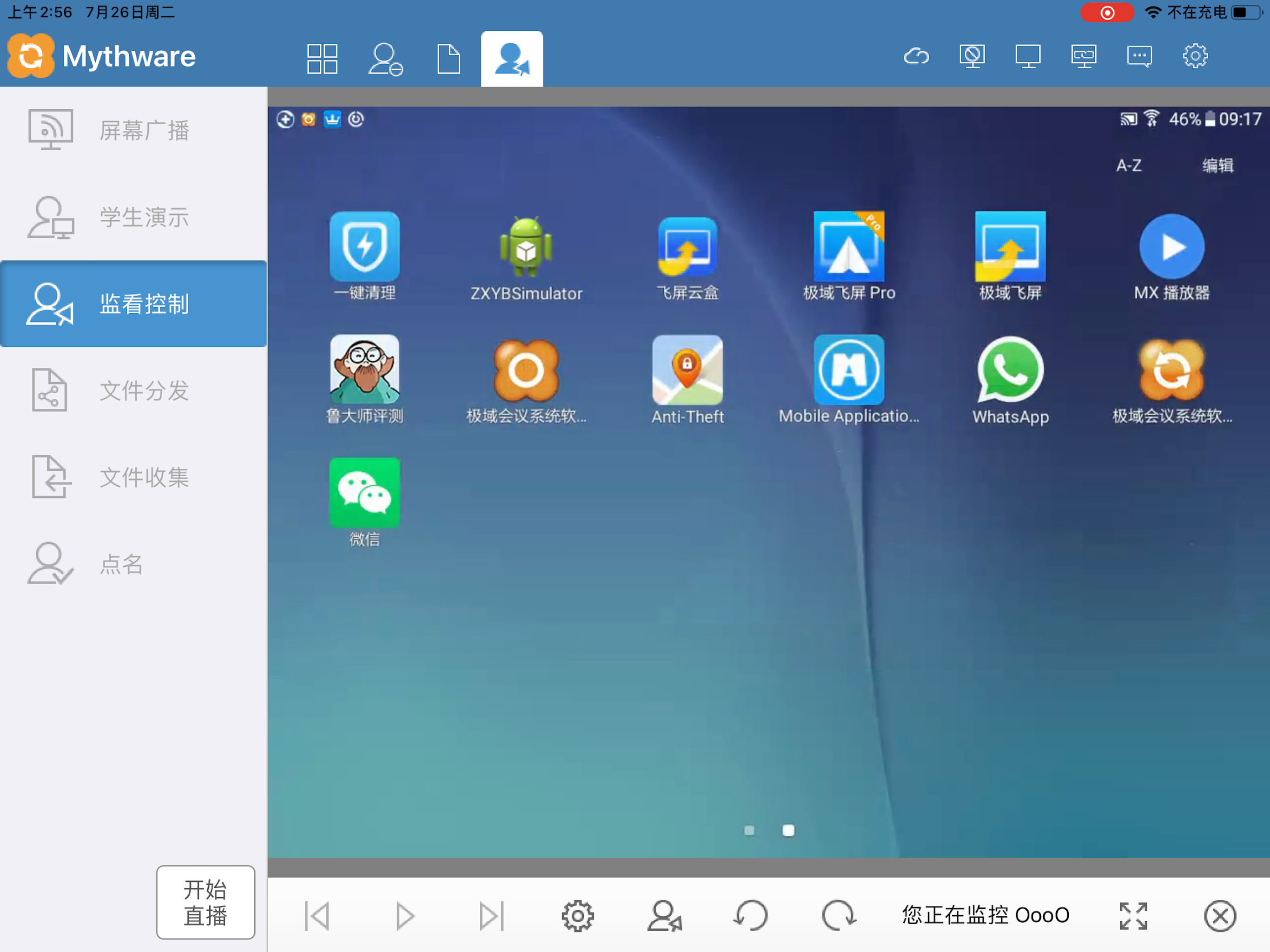Open the thumbnail grid view tab
Screen dimensions: 1270x952
[322, 58]
